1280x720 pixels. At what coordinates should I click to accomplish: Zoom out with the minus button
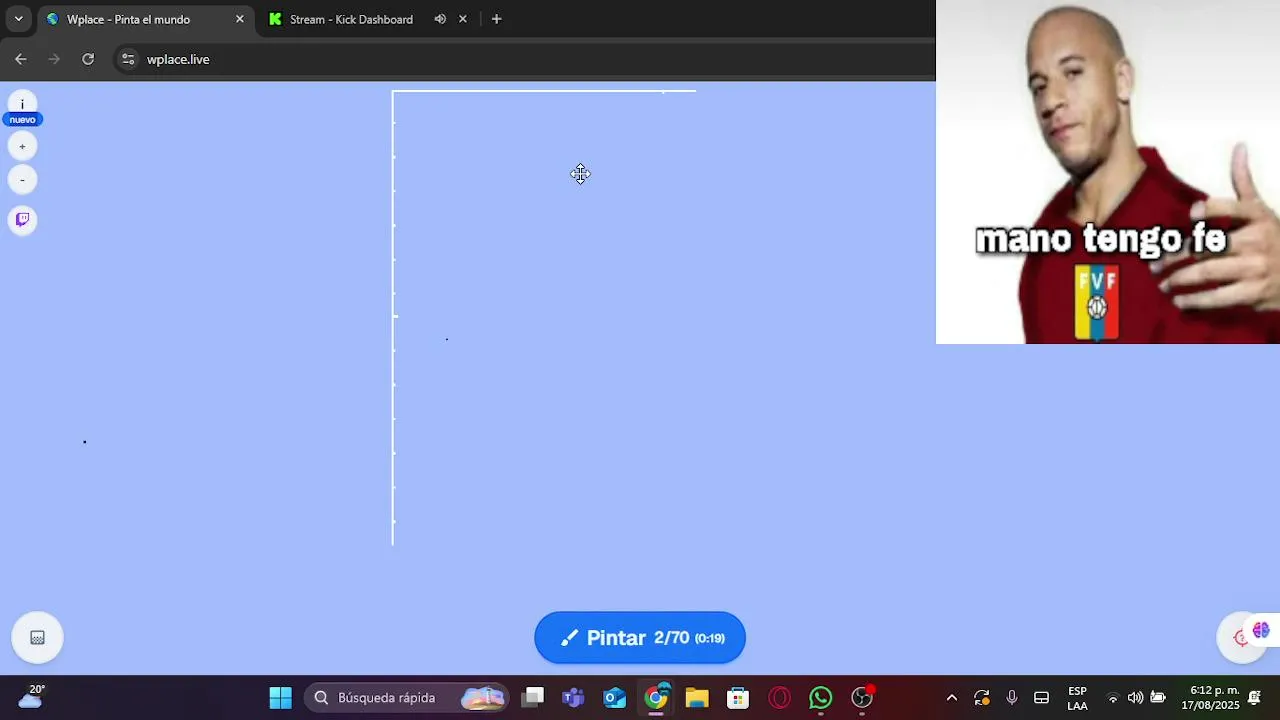22,180
